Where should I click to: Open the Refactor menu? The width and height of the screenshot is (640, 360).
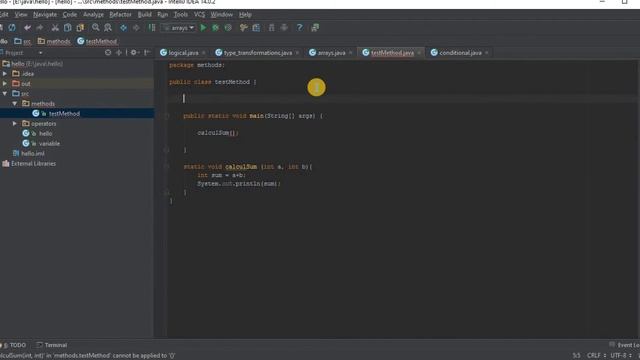click(120, 15)
